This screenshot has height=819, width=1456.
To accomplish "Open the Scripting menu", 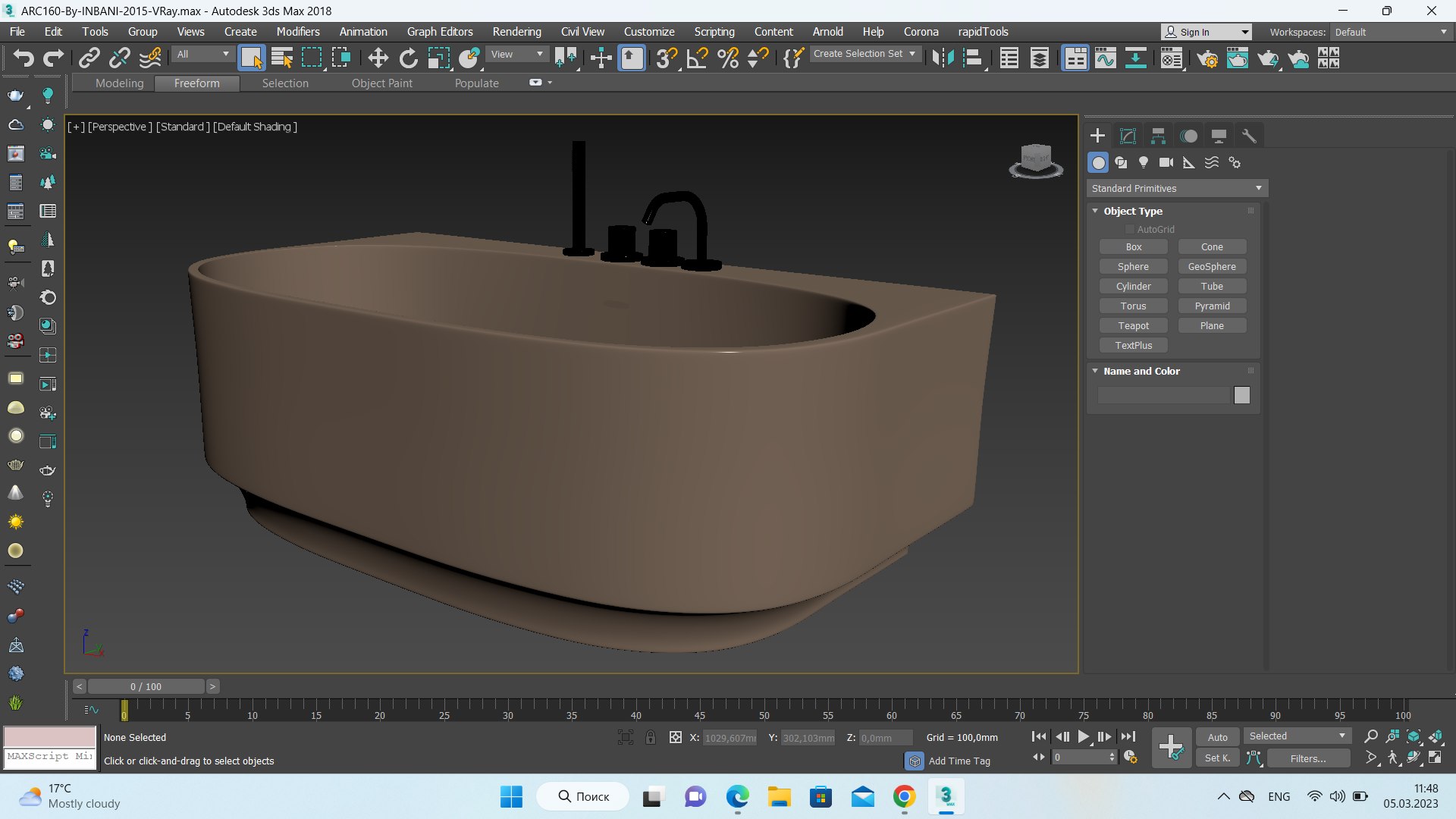I will tap(714, 32).
